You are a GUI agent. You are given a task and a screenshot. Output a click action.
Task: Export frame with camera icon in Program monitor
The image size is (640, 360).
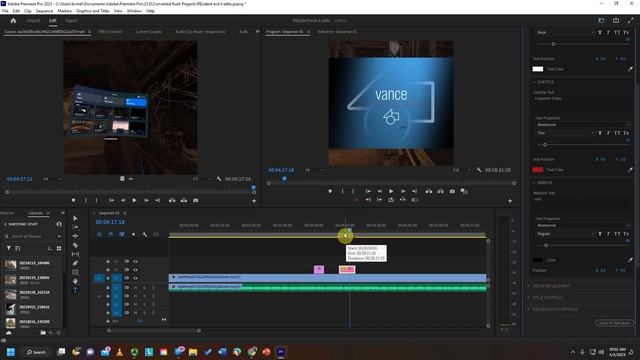tap(452, 191)
